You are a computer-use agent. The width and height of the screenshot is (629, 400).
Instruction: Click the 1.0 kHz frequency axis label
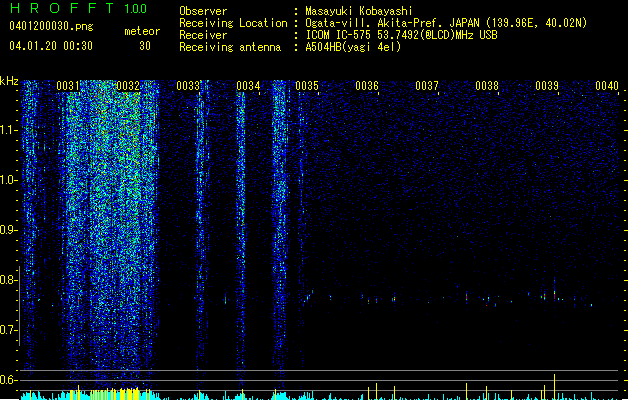coord(8,180)
